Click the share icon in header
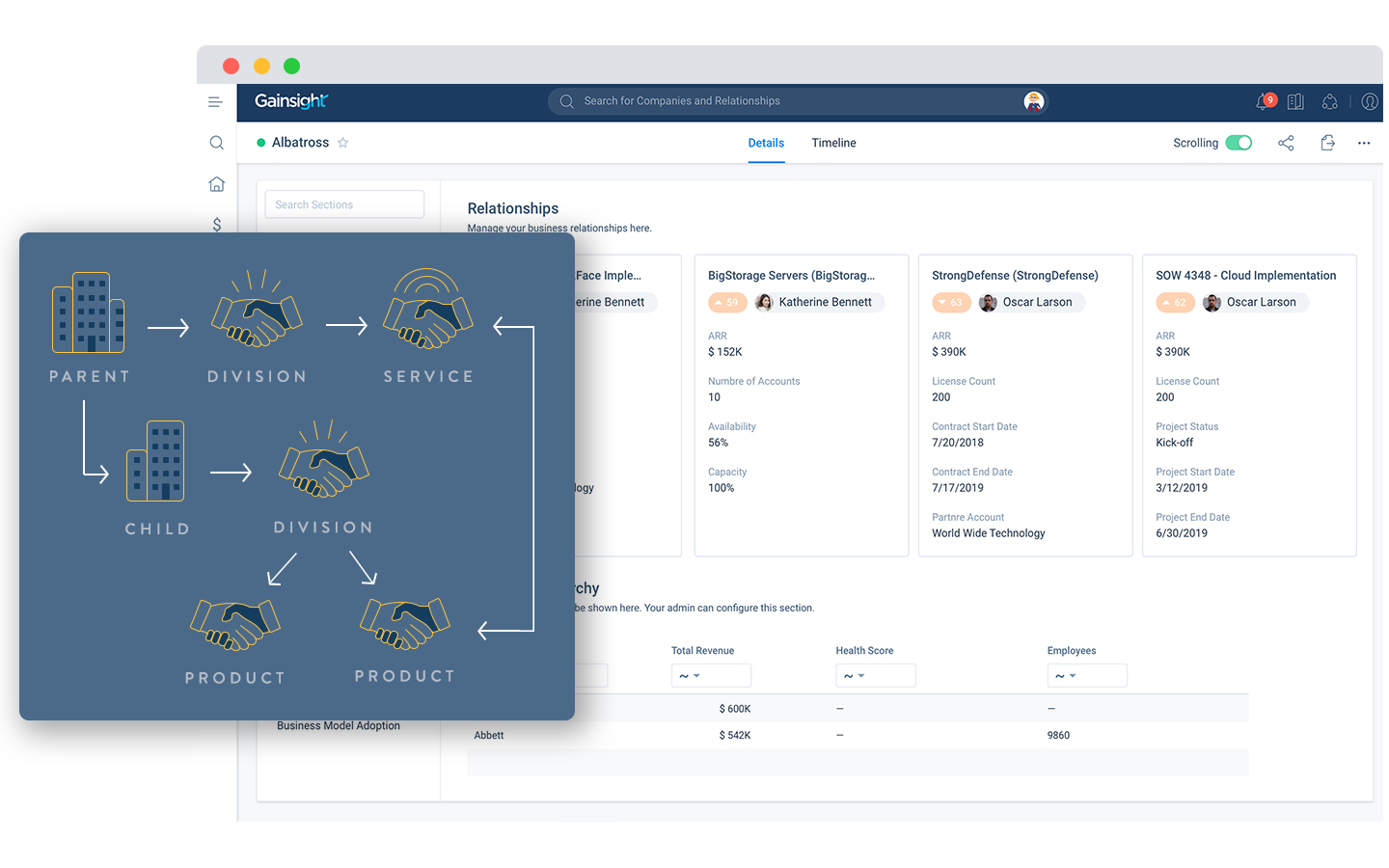 pyautogui.click(x=1286, y=143)
